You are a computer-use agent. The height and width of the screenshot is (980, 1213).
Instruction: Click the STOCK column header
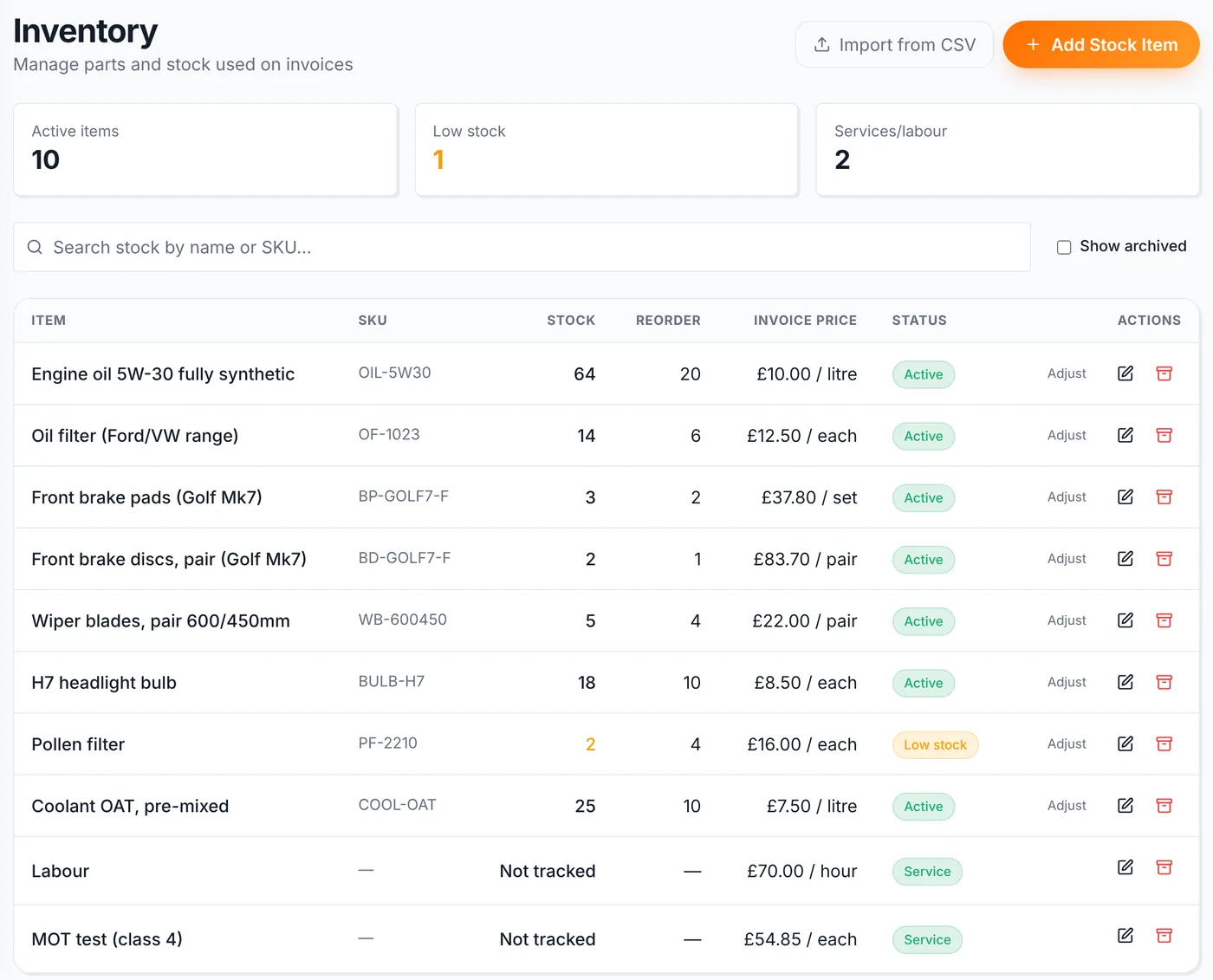(571, 321)
